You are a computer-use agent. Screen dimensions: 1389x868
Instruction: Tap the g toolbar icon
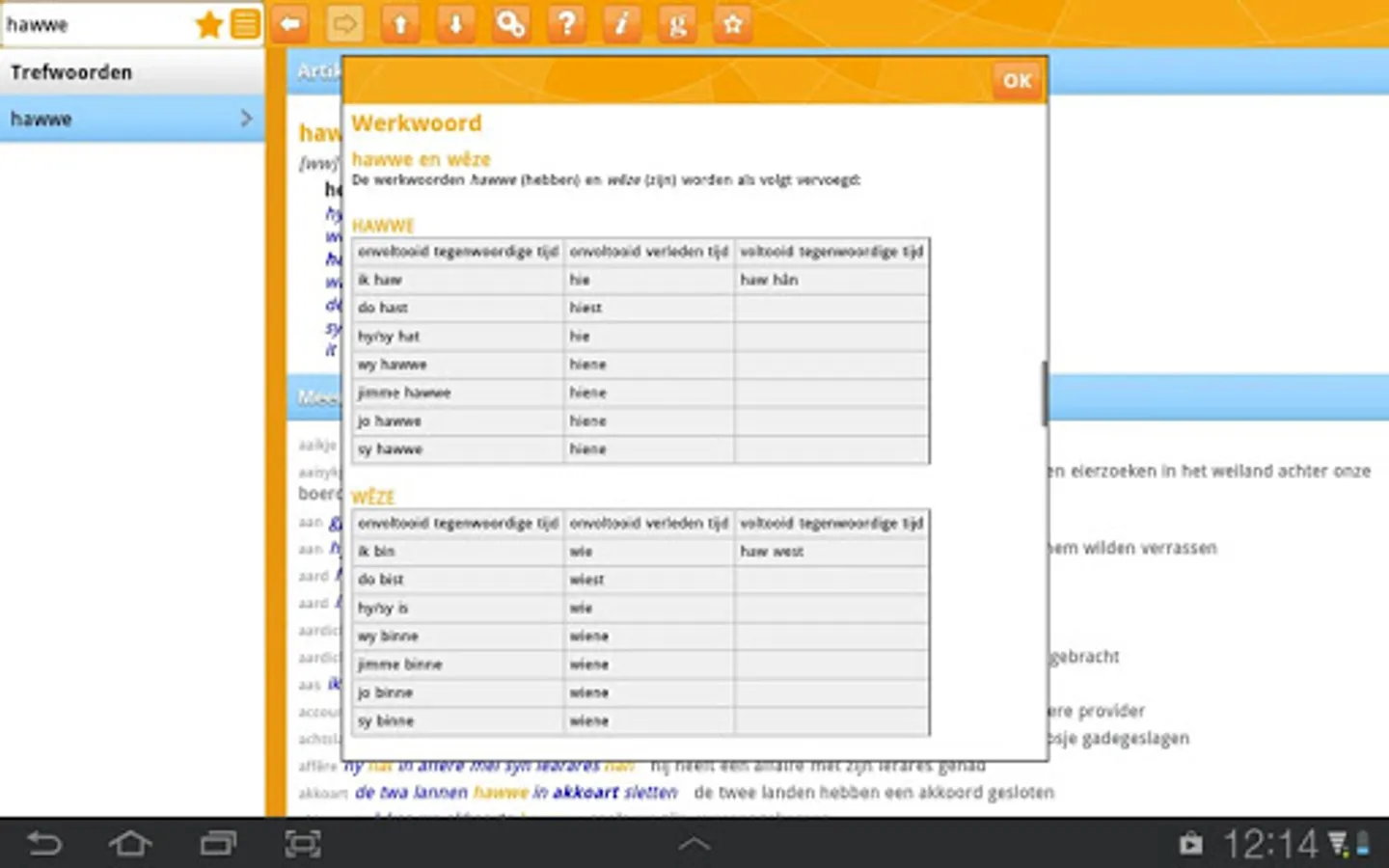point(677,24)
